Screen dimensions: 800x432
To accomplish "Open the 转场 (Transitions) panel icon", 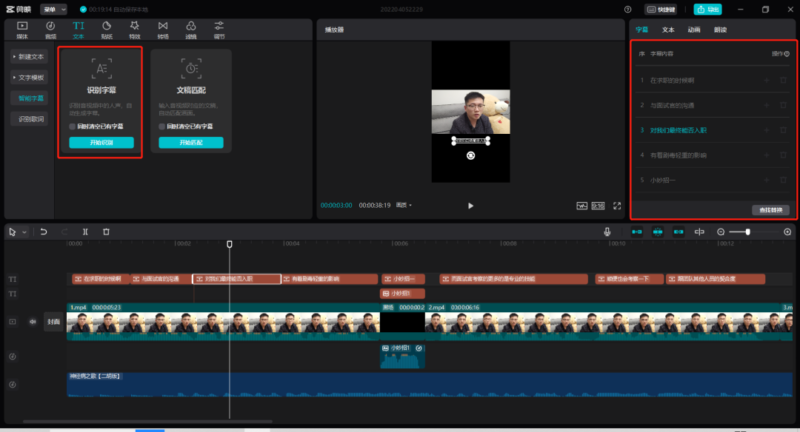I will pyautogui.click(x=162, y=27).
